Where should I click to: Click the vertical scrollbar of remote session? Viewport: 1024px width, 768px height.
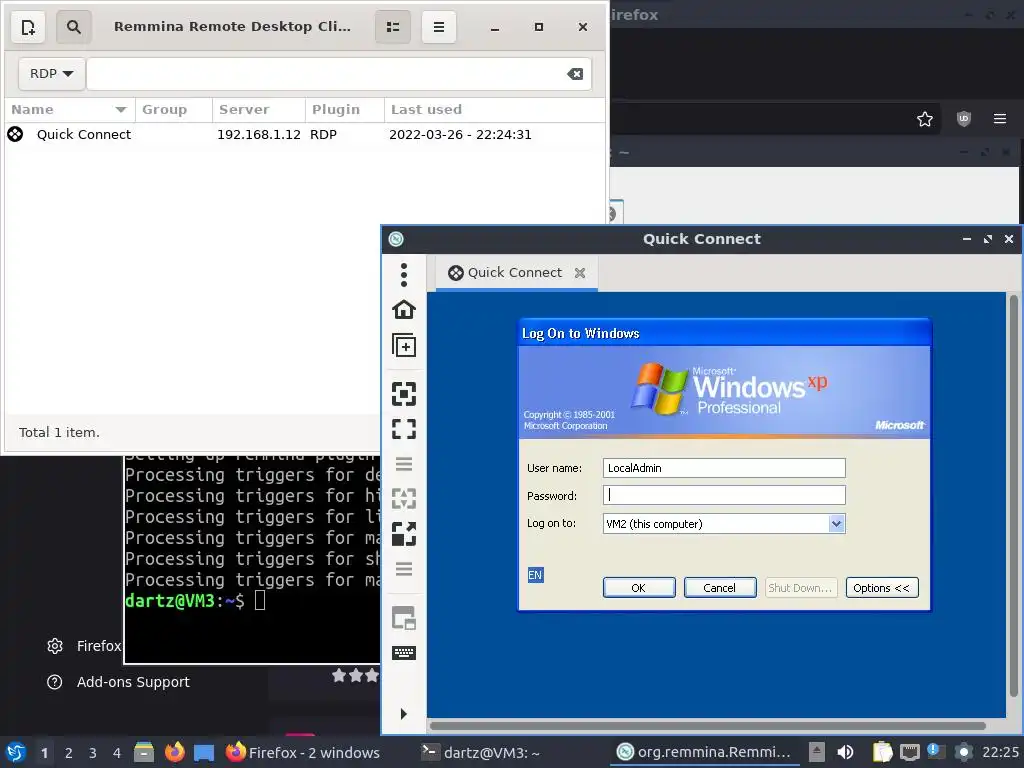pyautogui.click(x=1014, y=496)
